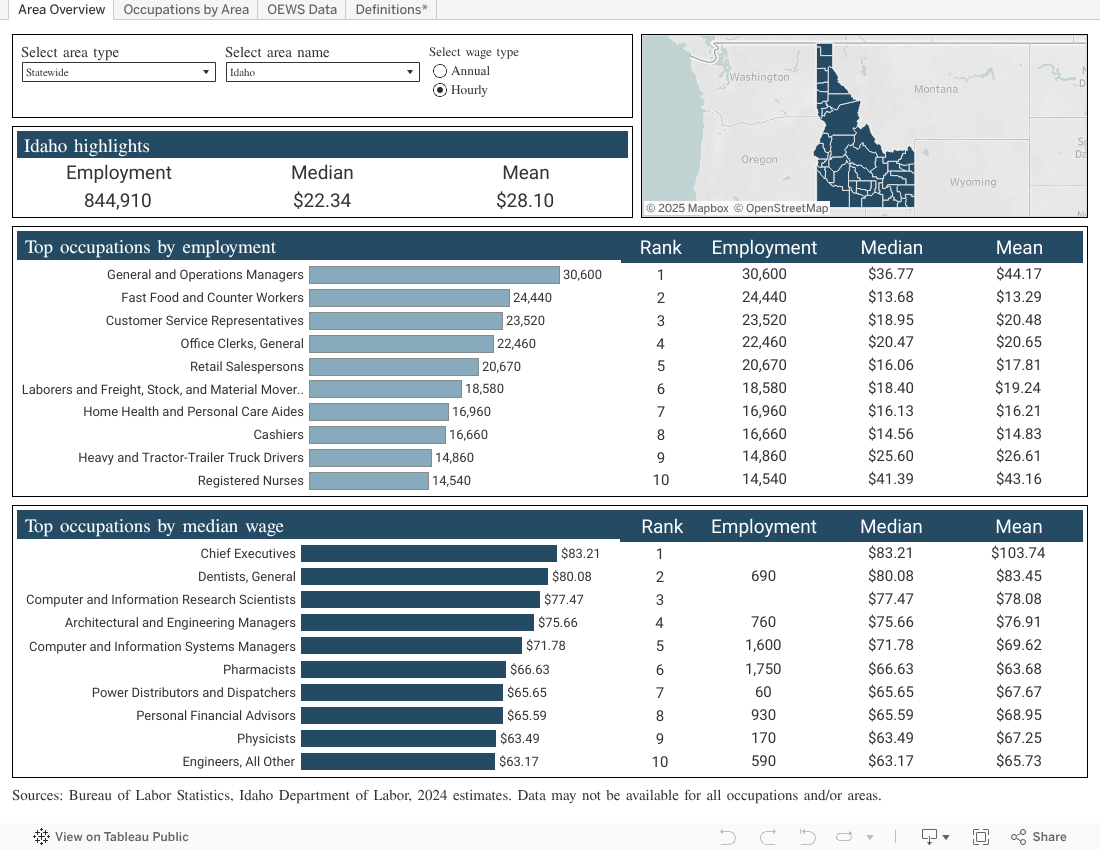Click the General and Operations Managers bar

pos(434,275)
